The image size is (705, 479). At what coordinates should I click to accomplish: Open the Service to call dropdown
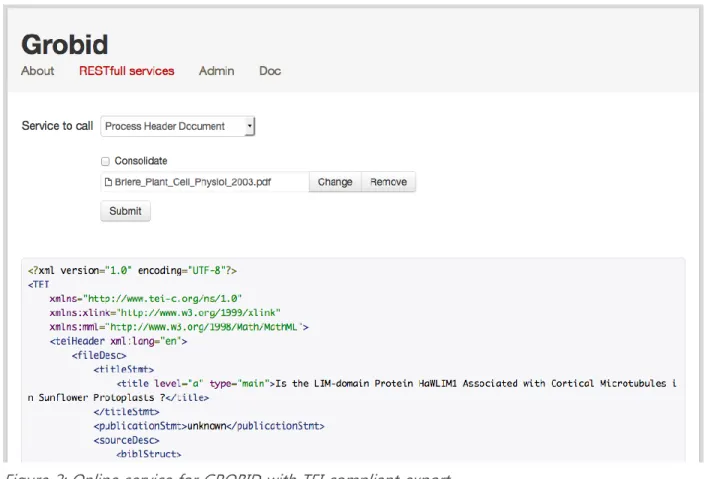(178, 126)
